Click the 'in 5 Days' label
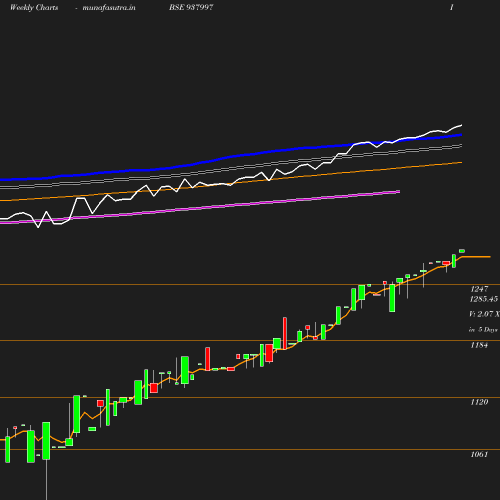The height and width of the screenshot is (500, 500). coord(483,330)
